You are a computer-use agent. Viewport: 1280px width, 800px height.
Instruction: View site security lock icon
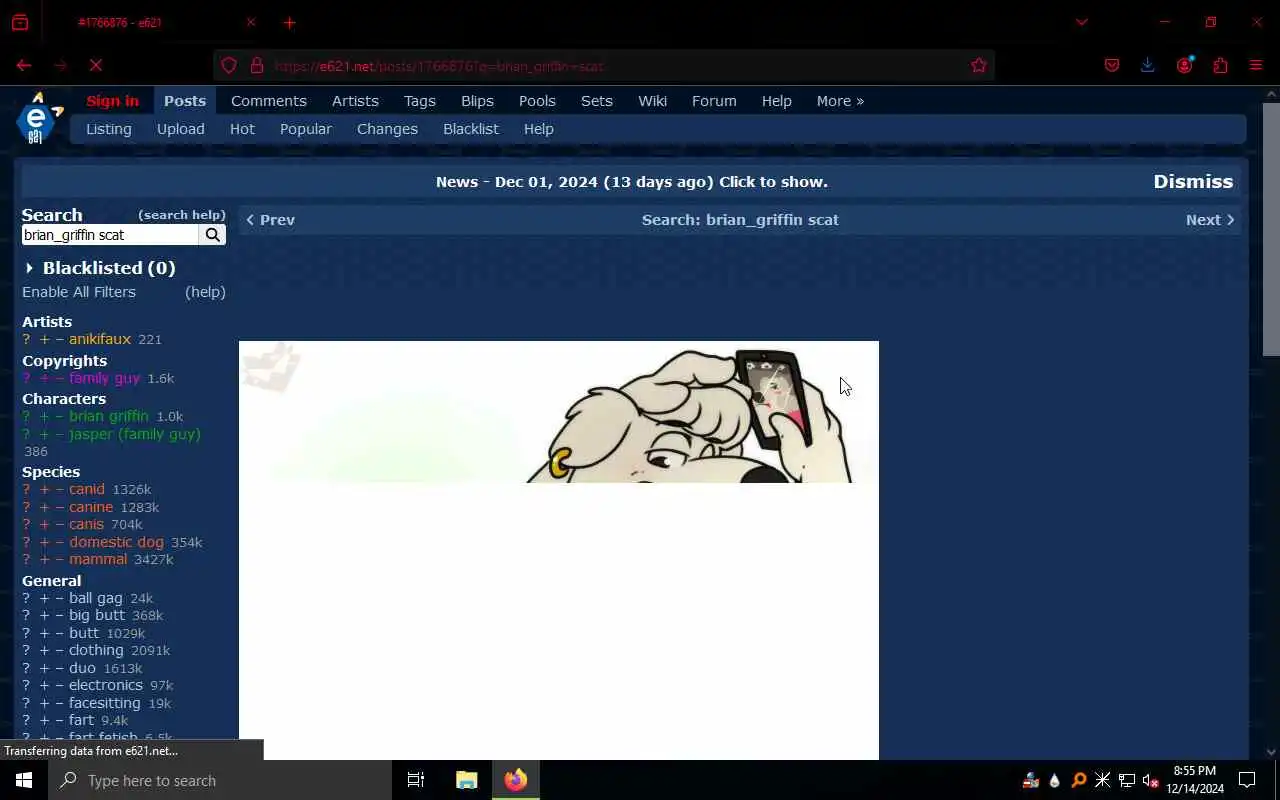(x=257, y=66)
